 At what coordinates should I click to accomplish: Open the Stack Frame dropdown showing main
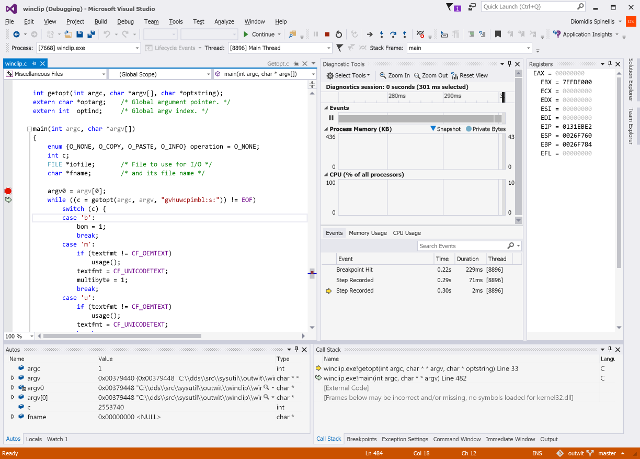(x=469, y=48)
